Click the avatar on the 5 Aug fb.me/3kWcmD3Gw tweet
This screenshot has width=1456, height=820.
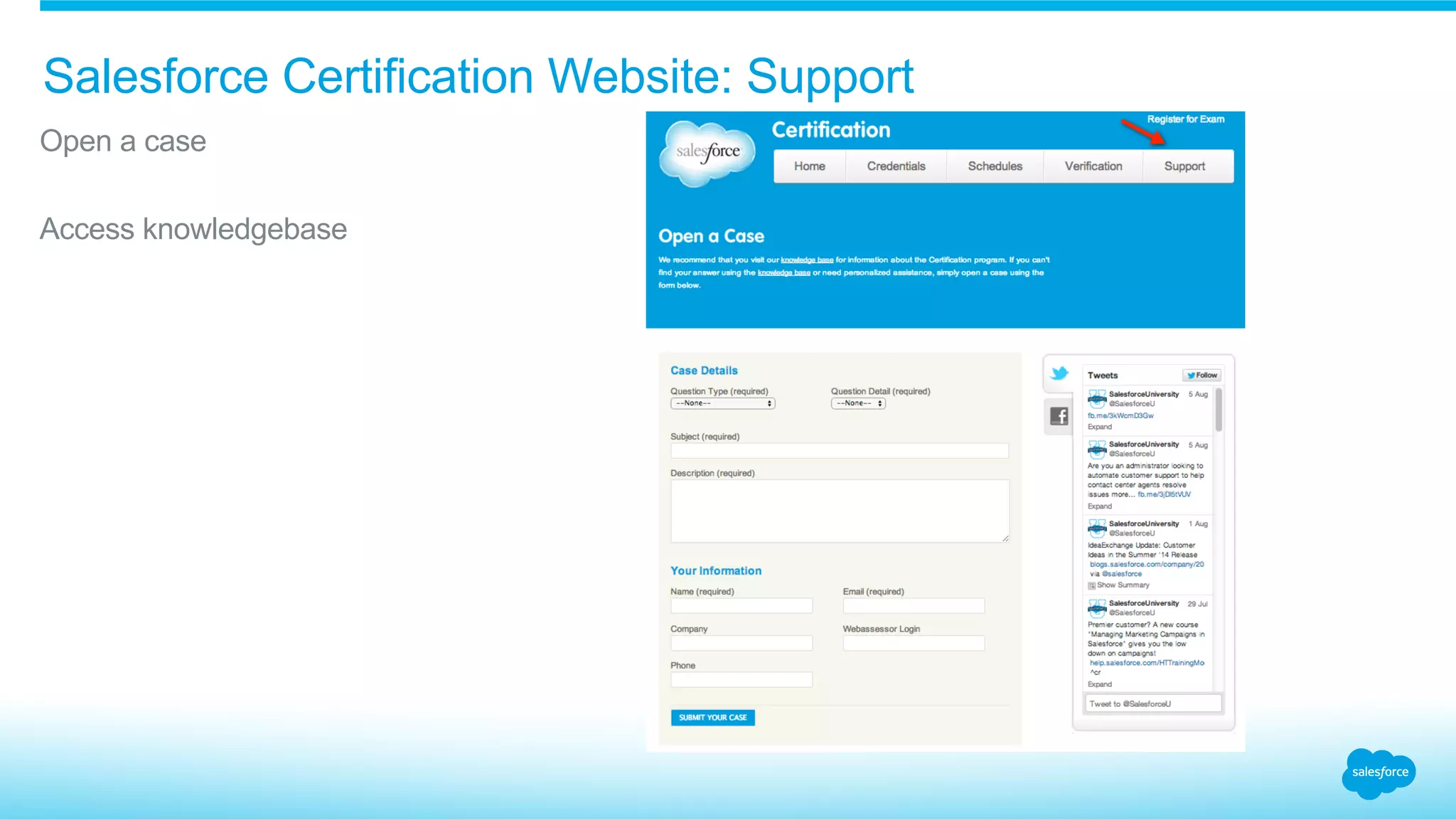pos(1097,398)
